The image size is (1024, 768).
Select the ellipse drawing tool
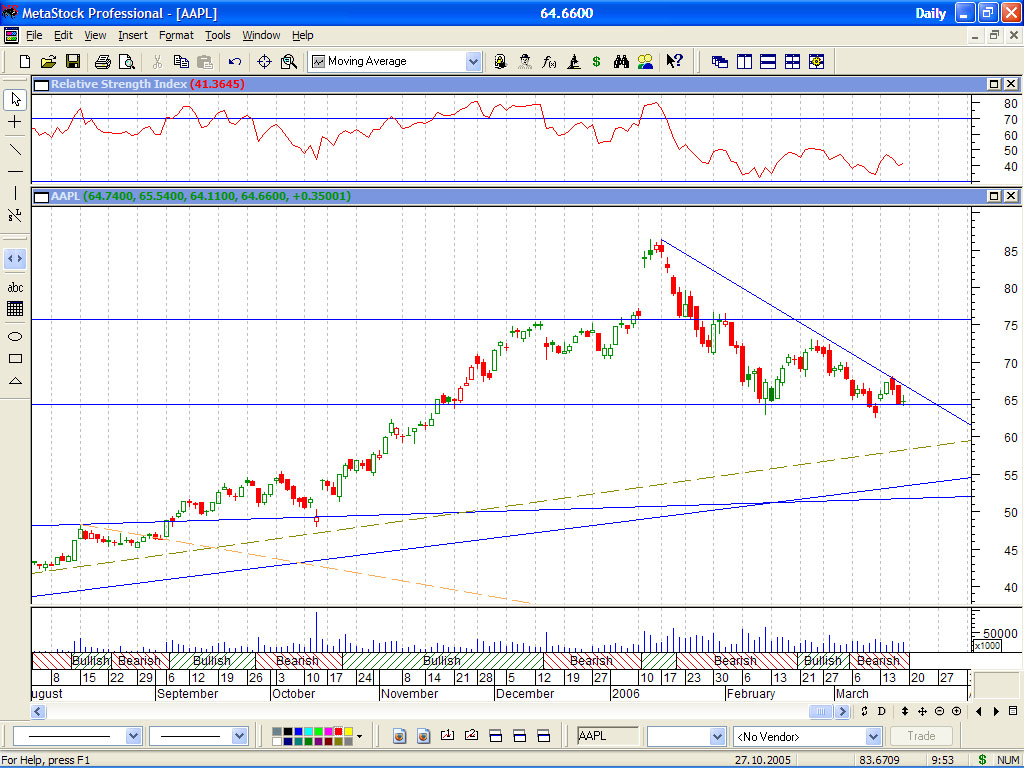(16, 336)
